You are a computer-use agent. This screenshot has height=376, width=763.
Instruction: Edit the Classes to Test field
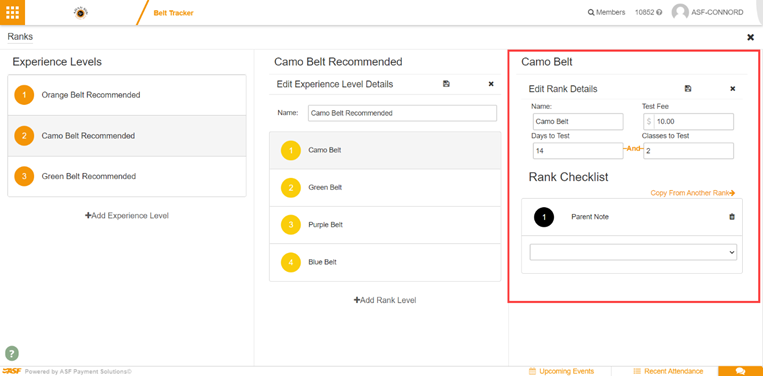(x=688, y=151)
